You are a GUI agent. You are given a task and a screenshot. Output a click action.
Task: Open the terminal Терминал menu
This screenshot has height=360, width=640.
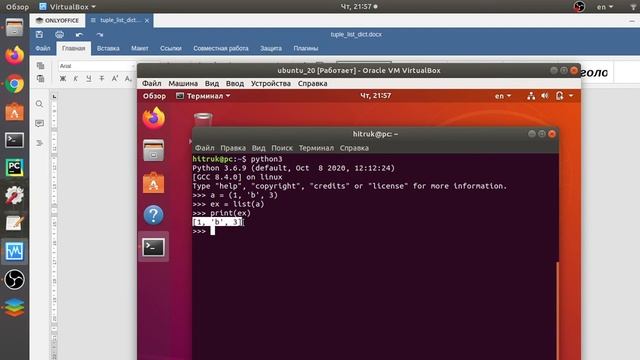[x=316, y=148]
